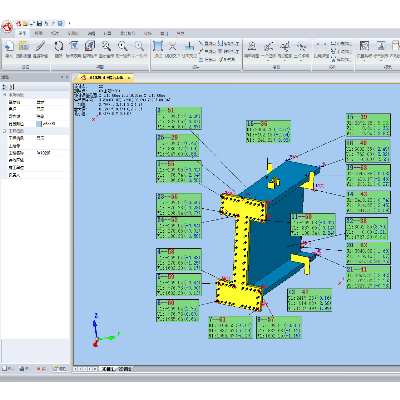This screenshot has height=400, width=400.
Task: Click the green annotation label 25—29
Action: (178, 145)
